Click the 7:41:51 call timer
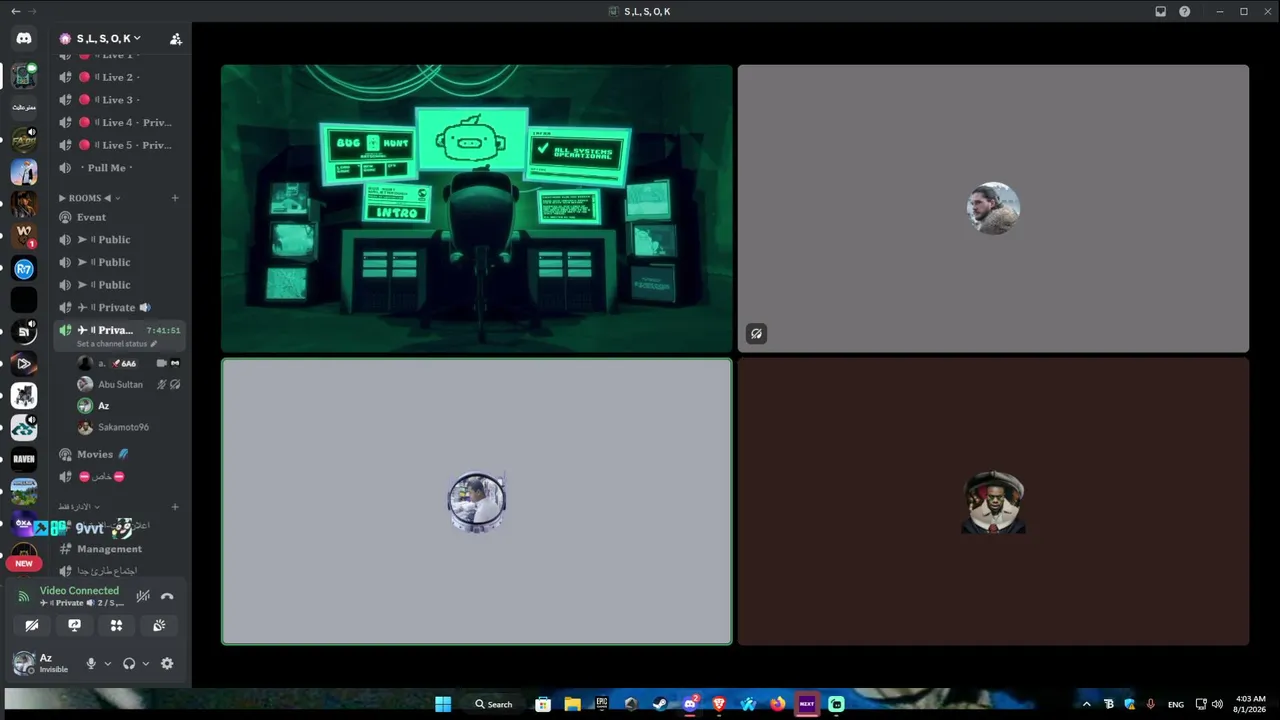The height and width of the screenshot is (720, 1280). [163, 330]
